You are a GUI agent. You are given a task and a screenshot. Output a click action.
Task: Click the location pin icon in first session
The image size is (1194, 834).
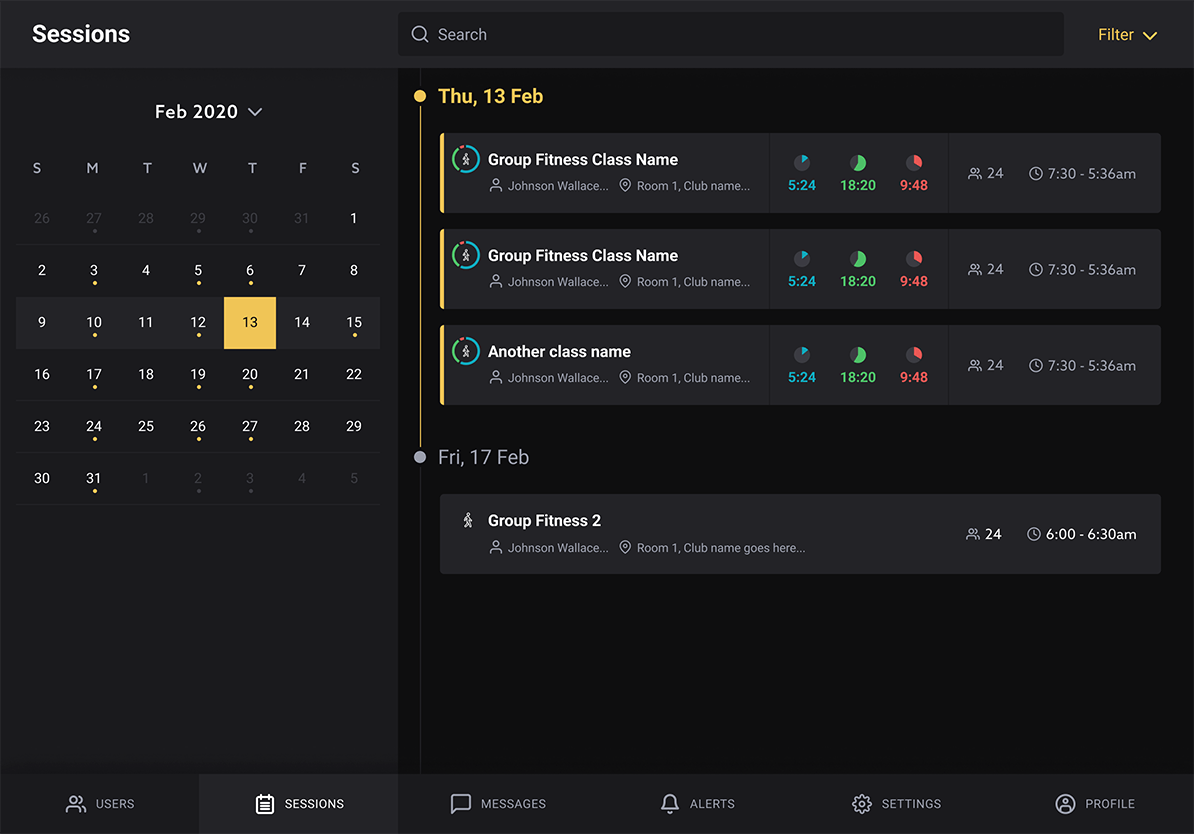[625, 186]
